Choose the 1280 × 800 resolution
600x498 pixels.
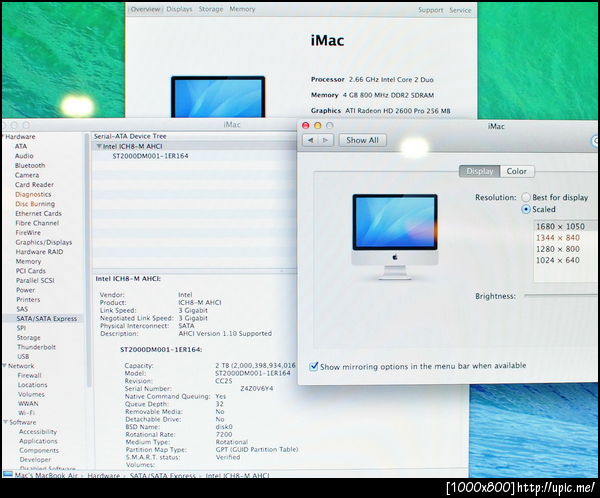(558, 249)
